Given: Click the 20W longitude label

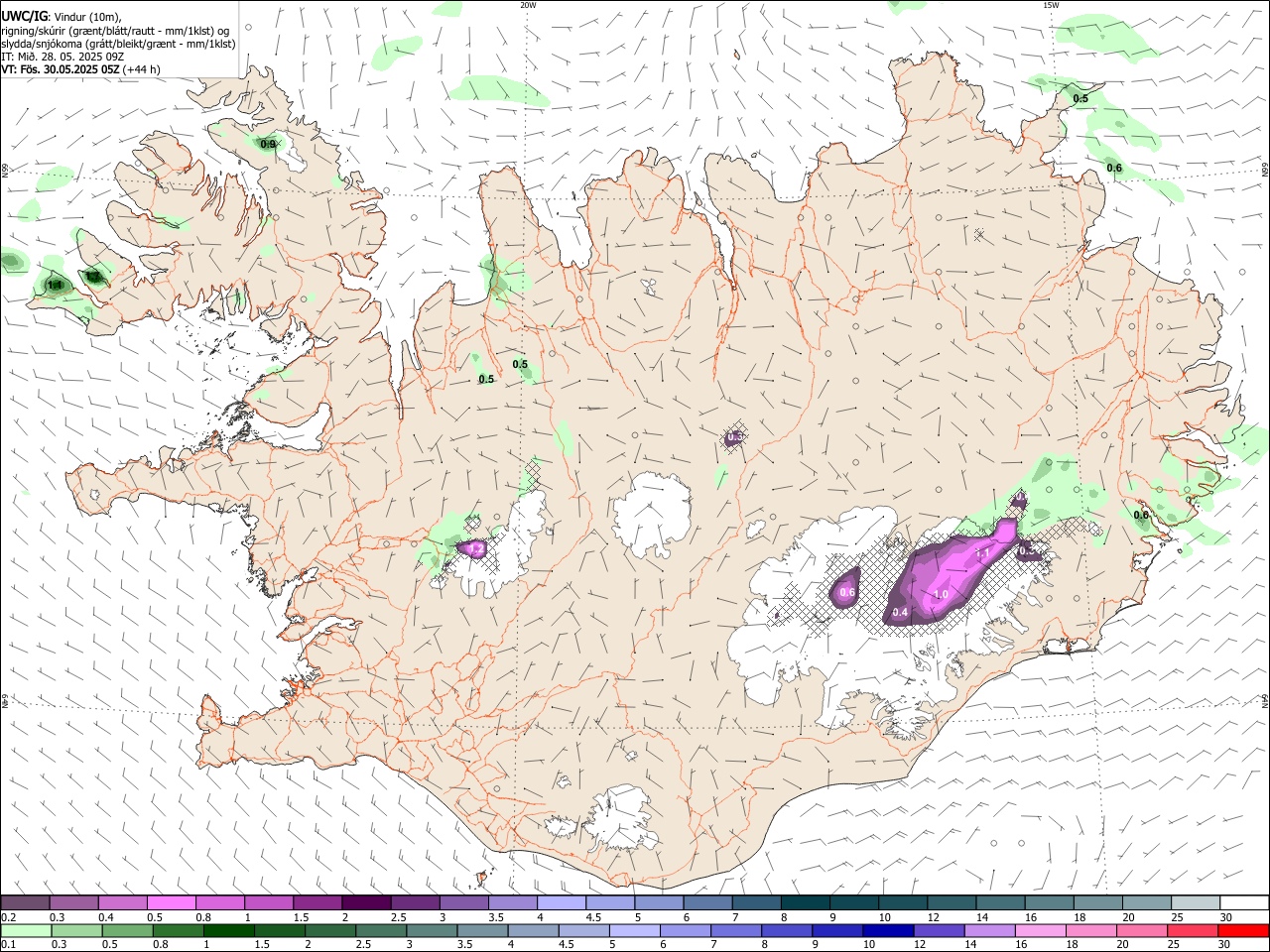Looking at the screenshot, I should click(528, 5).
